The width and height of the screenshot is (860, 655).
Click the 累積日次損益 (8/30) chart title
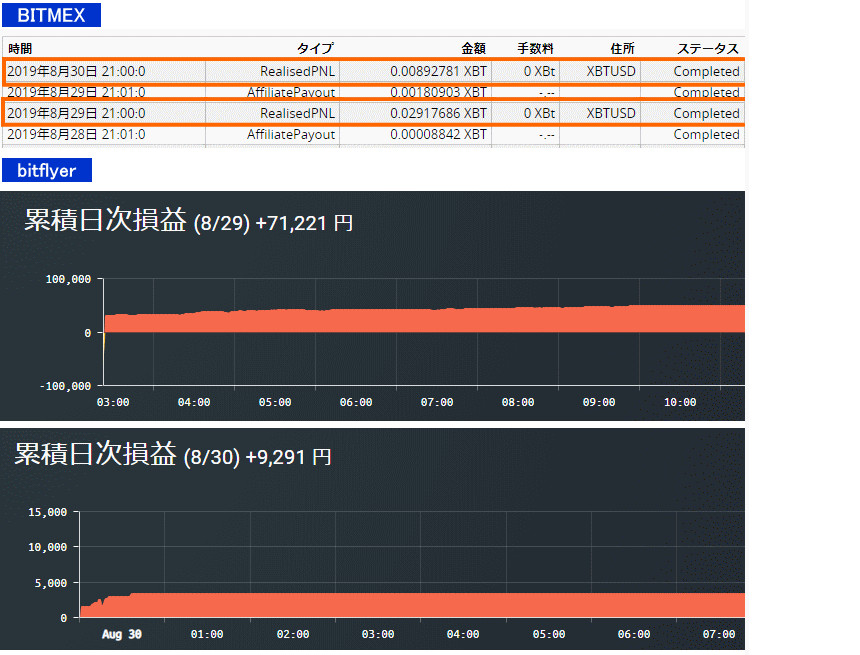[172, 455]
